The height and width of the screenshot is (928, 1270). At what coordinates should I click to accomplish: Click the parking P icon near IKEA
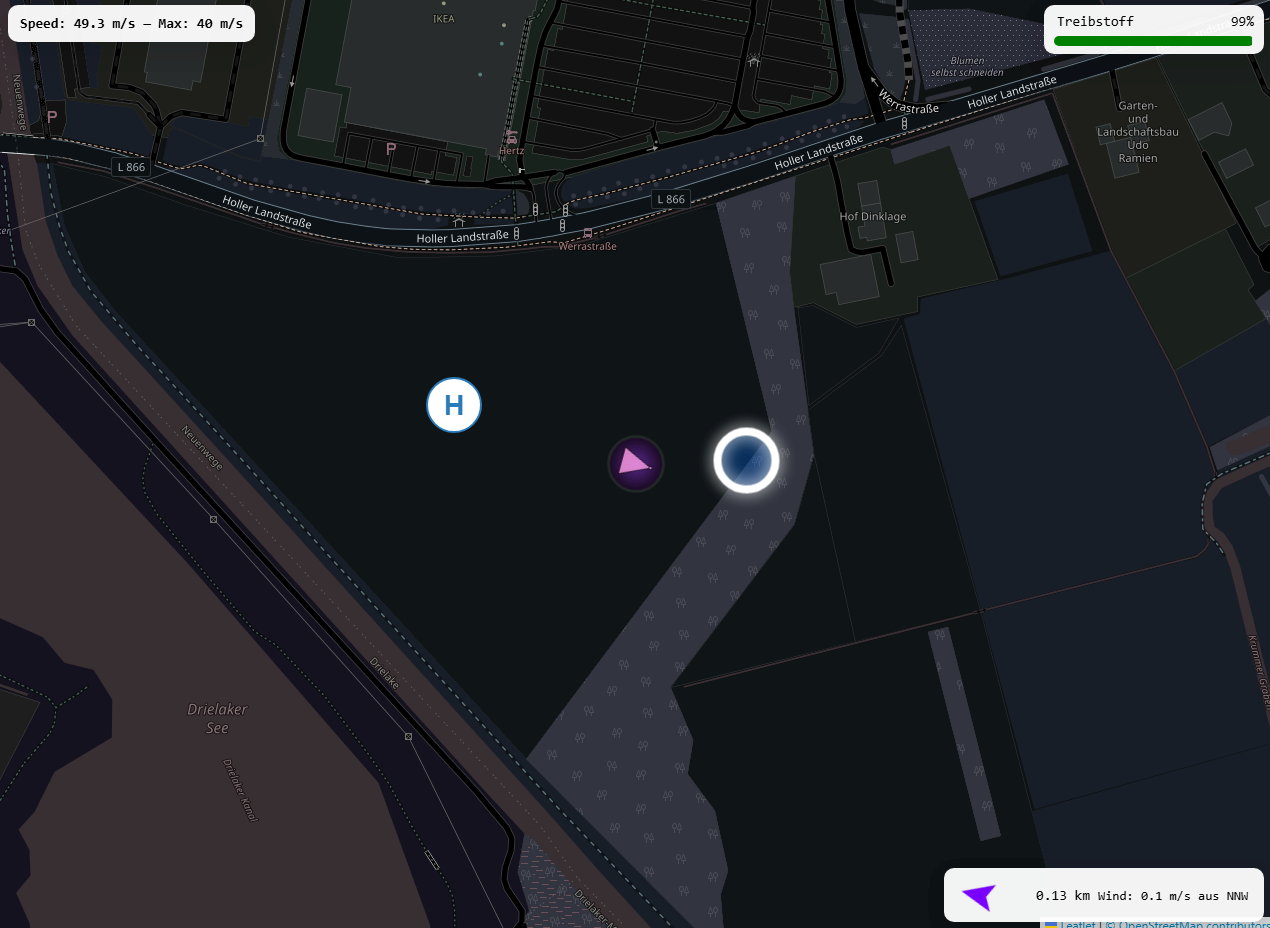[x=391, y=149]
